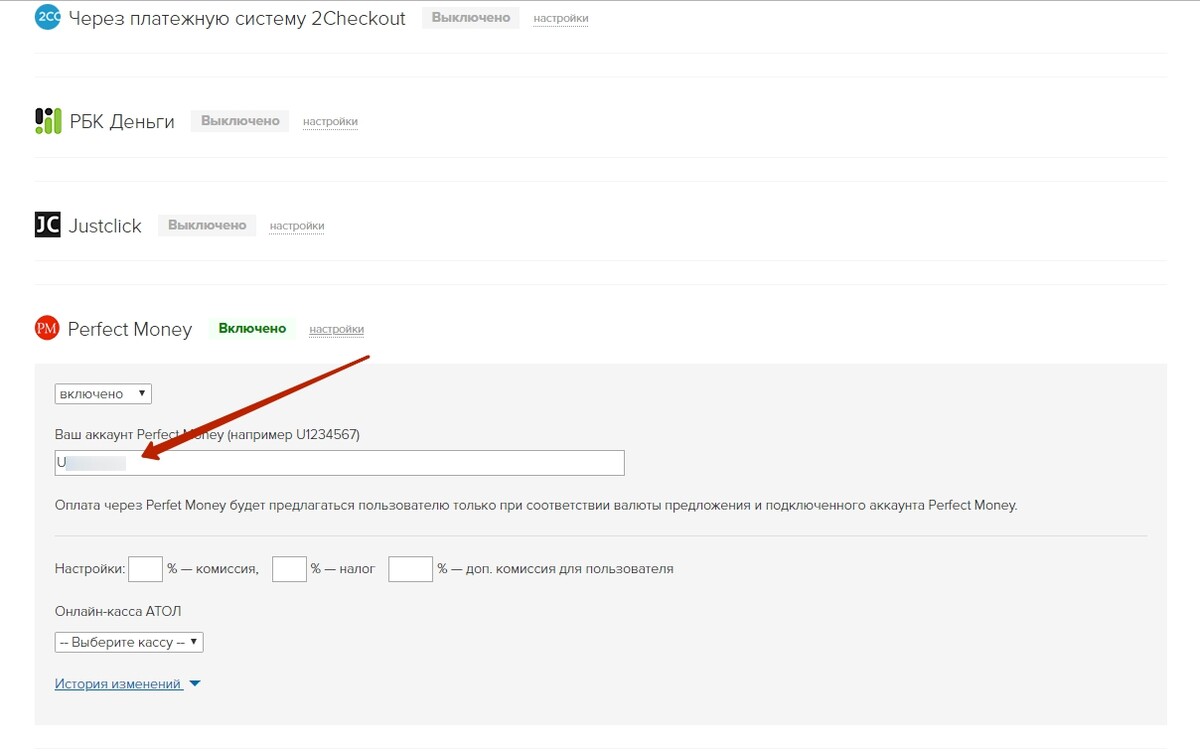Click the РБК Деньги title text
This screenshot has width=1200, height=754.
(122, 122)
